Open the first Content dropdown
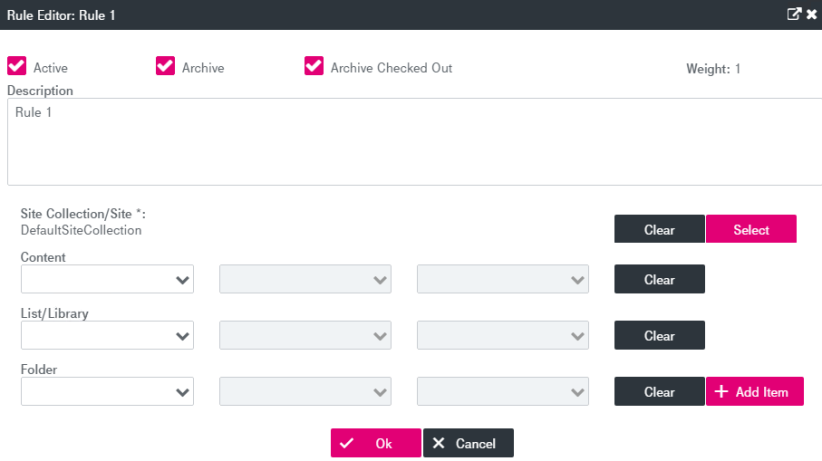Image resolution: width=822 pixels, height=461 pixels. [107, 280]
